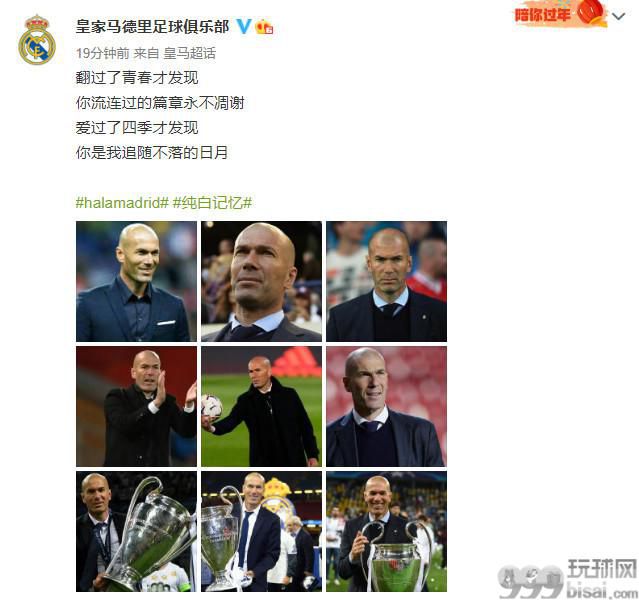Click the red lantern festival icon
The height and width of the screenshot is (600, 639).
point(590,13)
